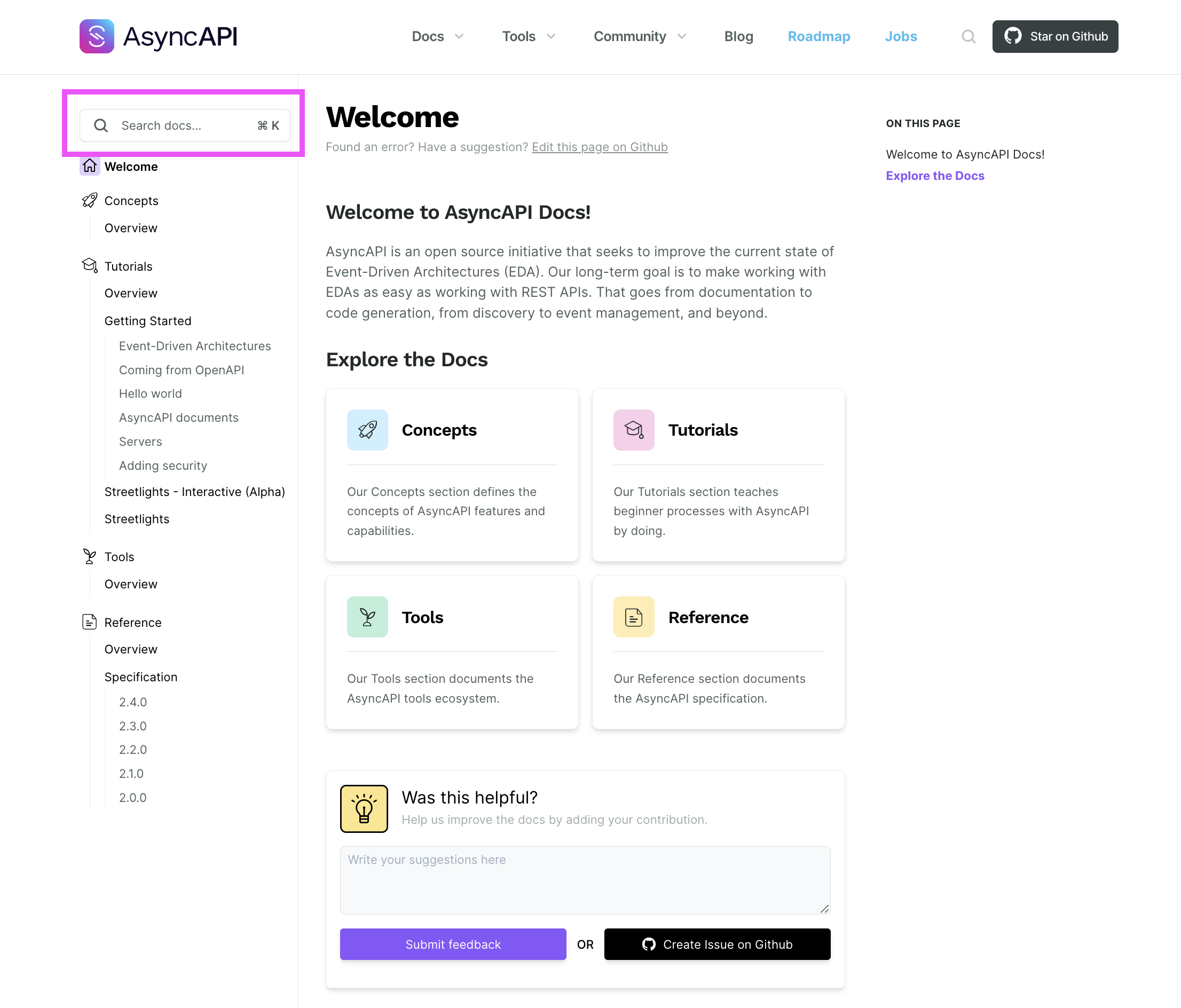Viewport: 1181px width, 1008px height.
Task: Follow the Edit this page on Github link
Action: [600, 146]
